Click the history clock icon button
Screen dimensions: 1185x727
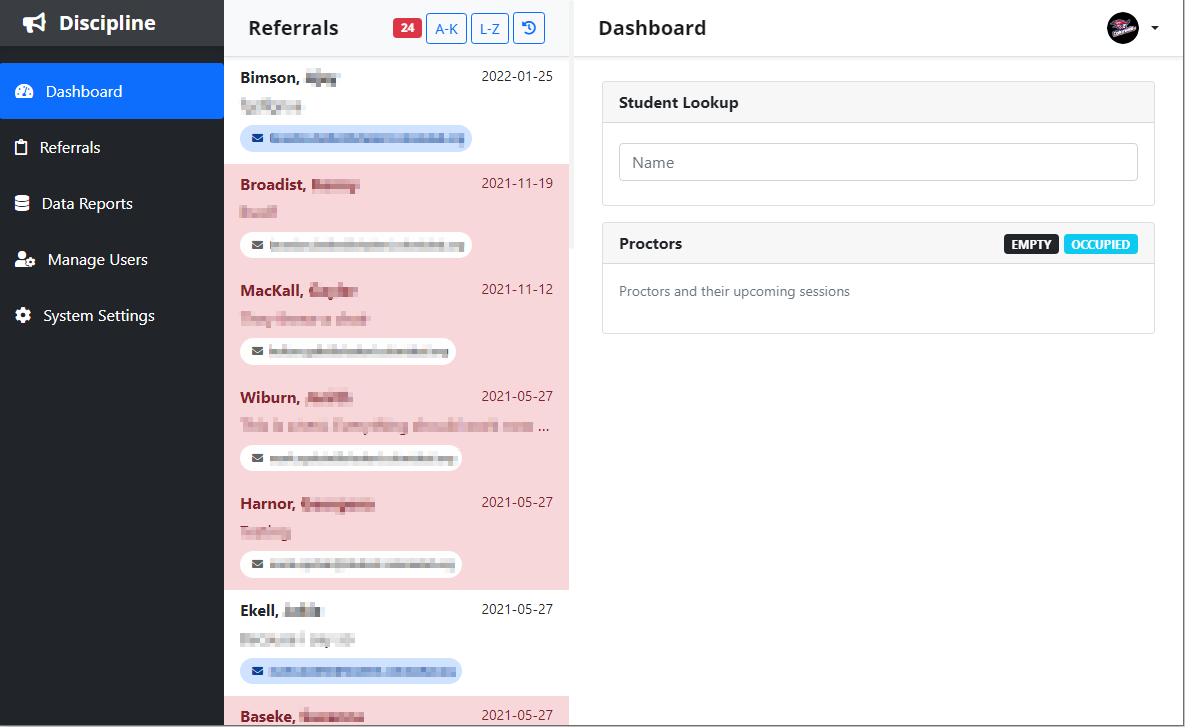529,29
